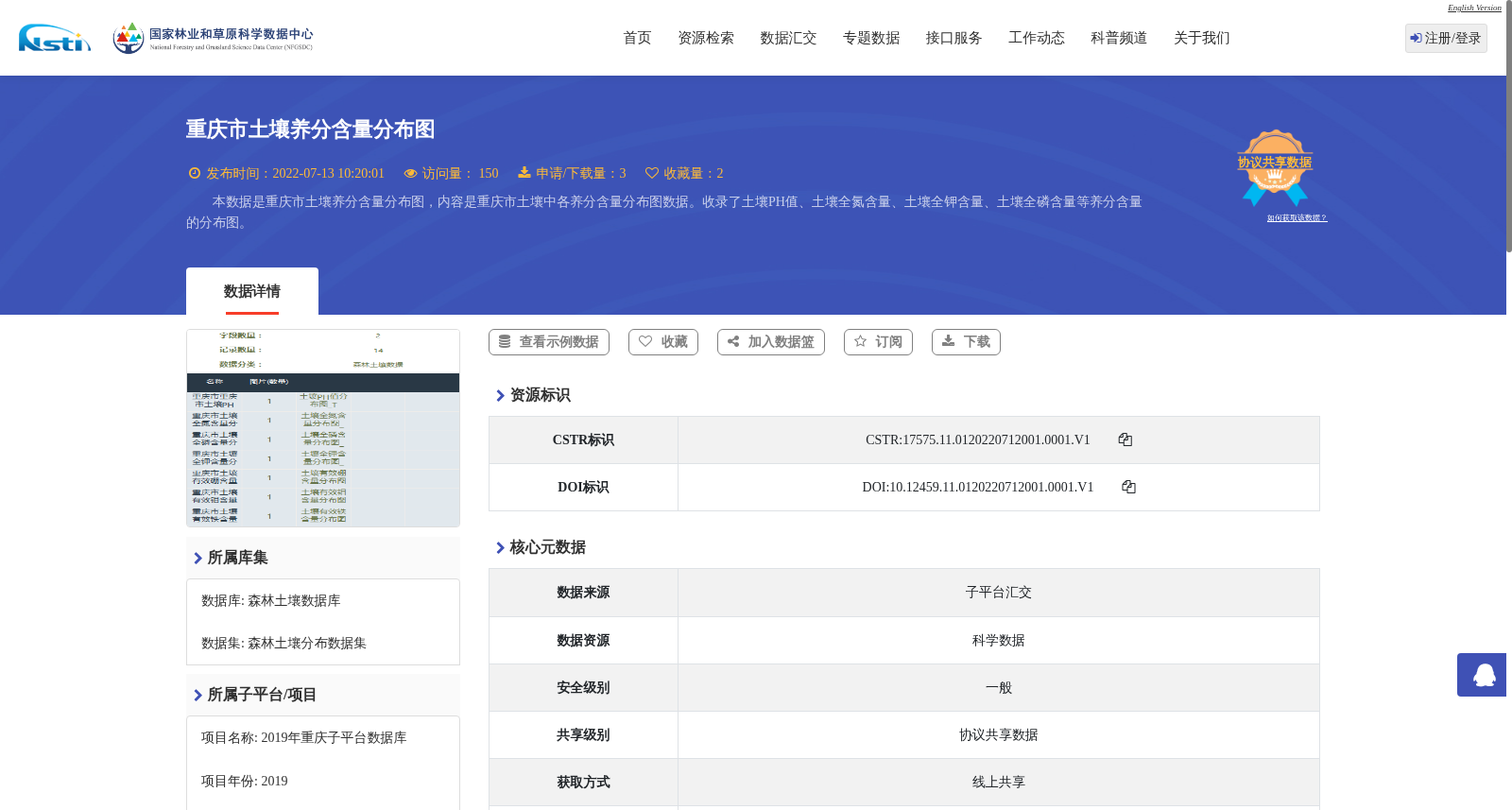Select the 数据库: 森林土壤数据库 entry
The width and height of the screenshot is (1512, 810).
coord(271,601)
